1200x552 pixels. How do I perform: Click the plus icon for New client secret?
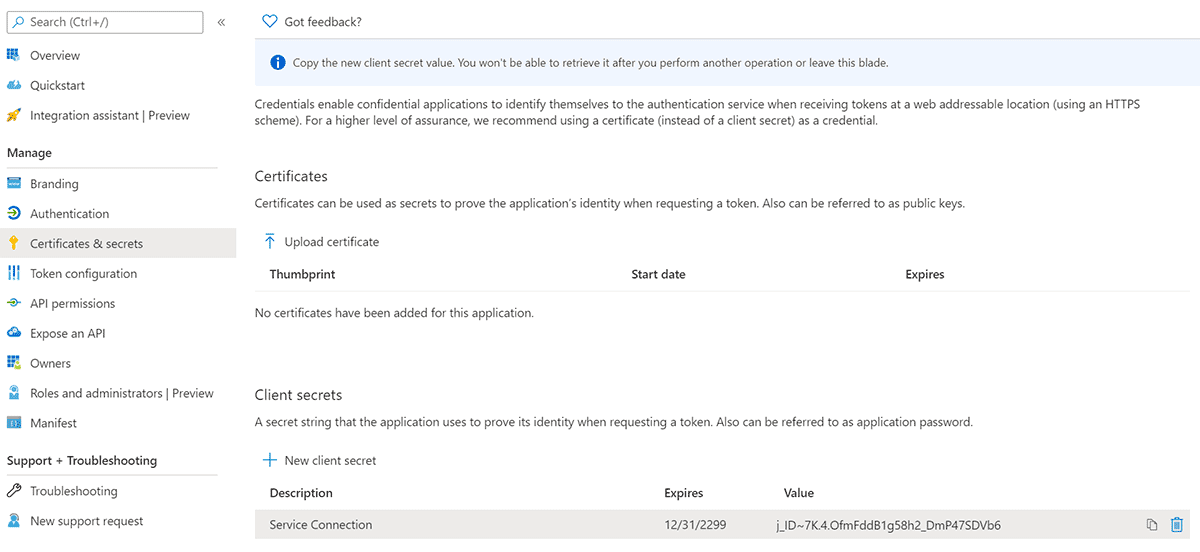tap(269, 460)
